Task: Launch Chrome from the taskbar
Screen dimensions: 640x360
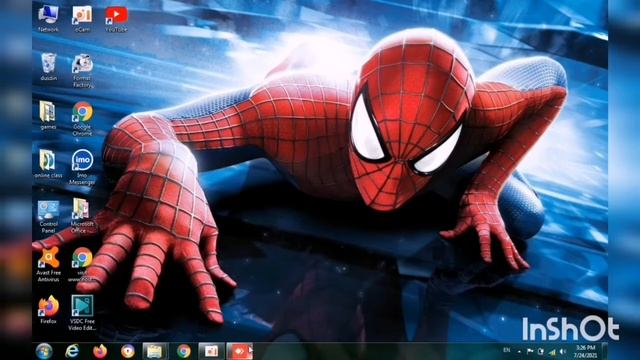Action: coord(183,351)
